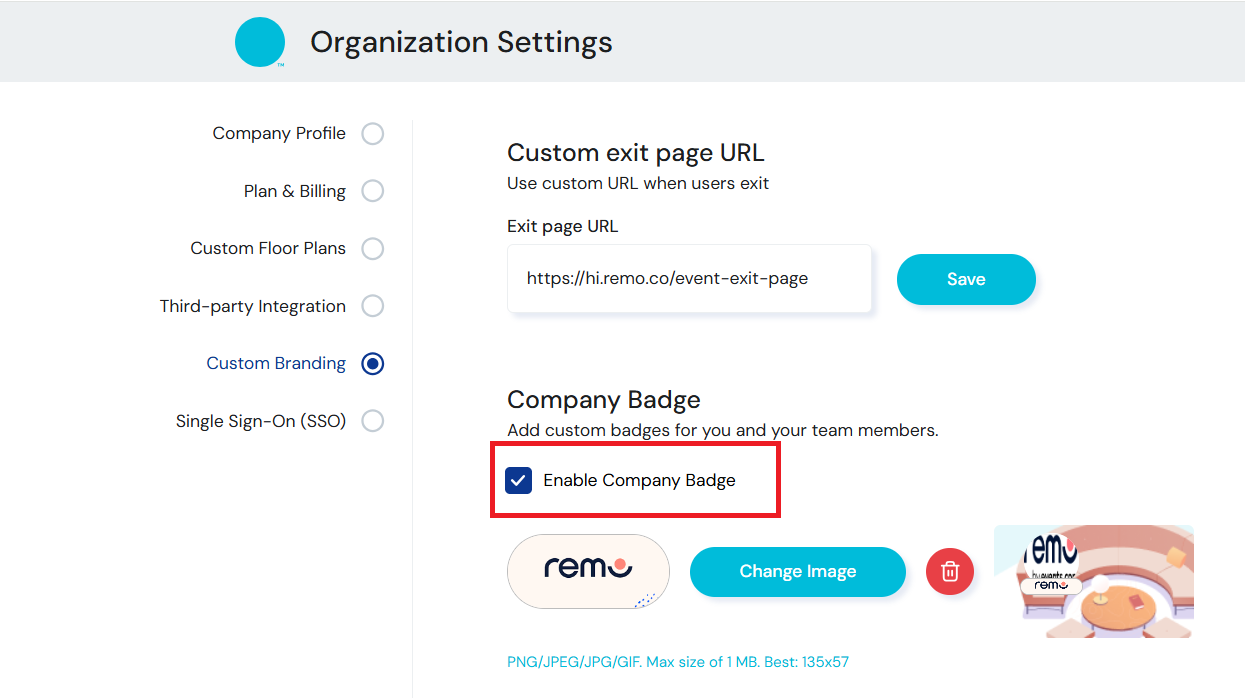Select the Third-party Integration radio button
Screen dimensions: 1245x698
(x=372, y=306)
